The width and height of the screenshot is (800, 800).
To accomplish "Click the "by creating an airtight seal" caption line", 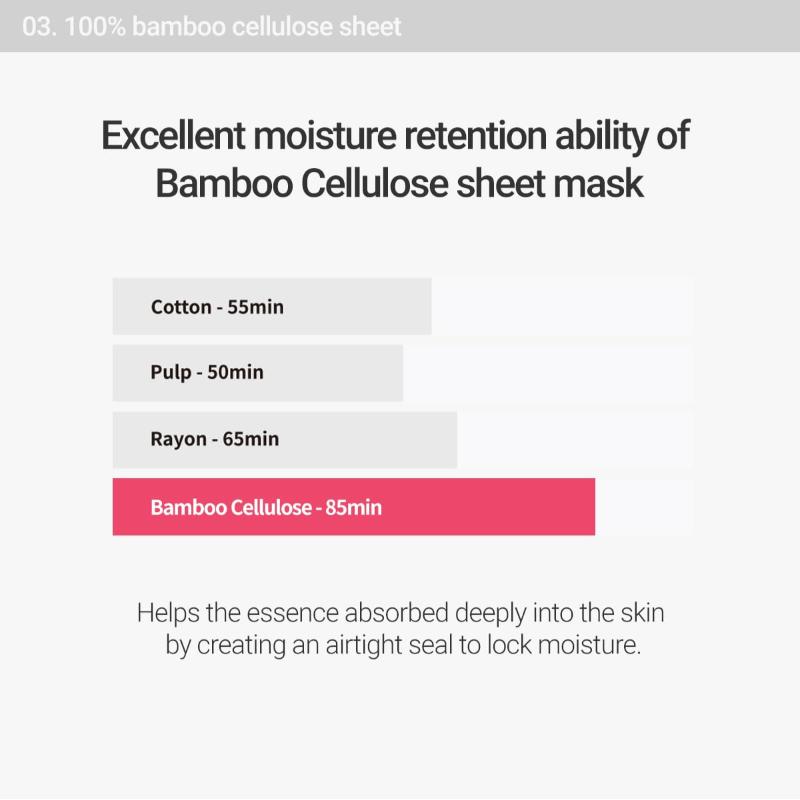I will click(x=402, y=645).
